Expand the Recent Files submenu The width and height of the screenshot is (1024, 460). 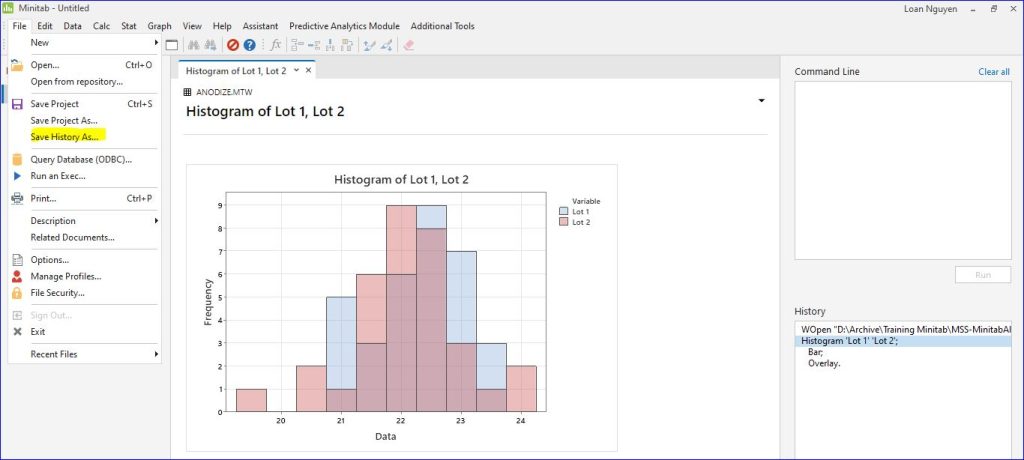click(x=85, y=354)
